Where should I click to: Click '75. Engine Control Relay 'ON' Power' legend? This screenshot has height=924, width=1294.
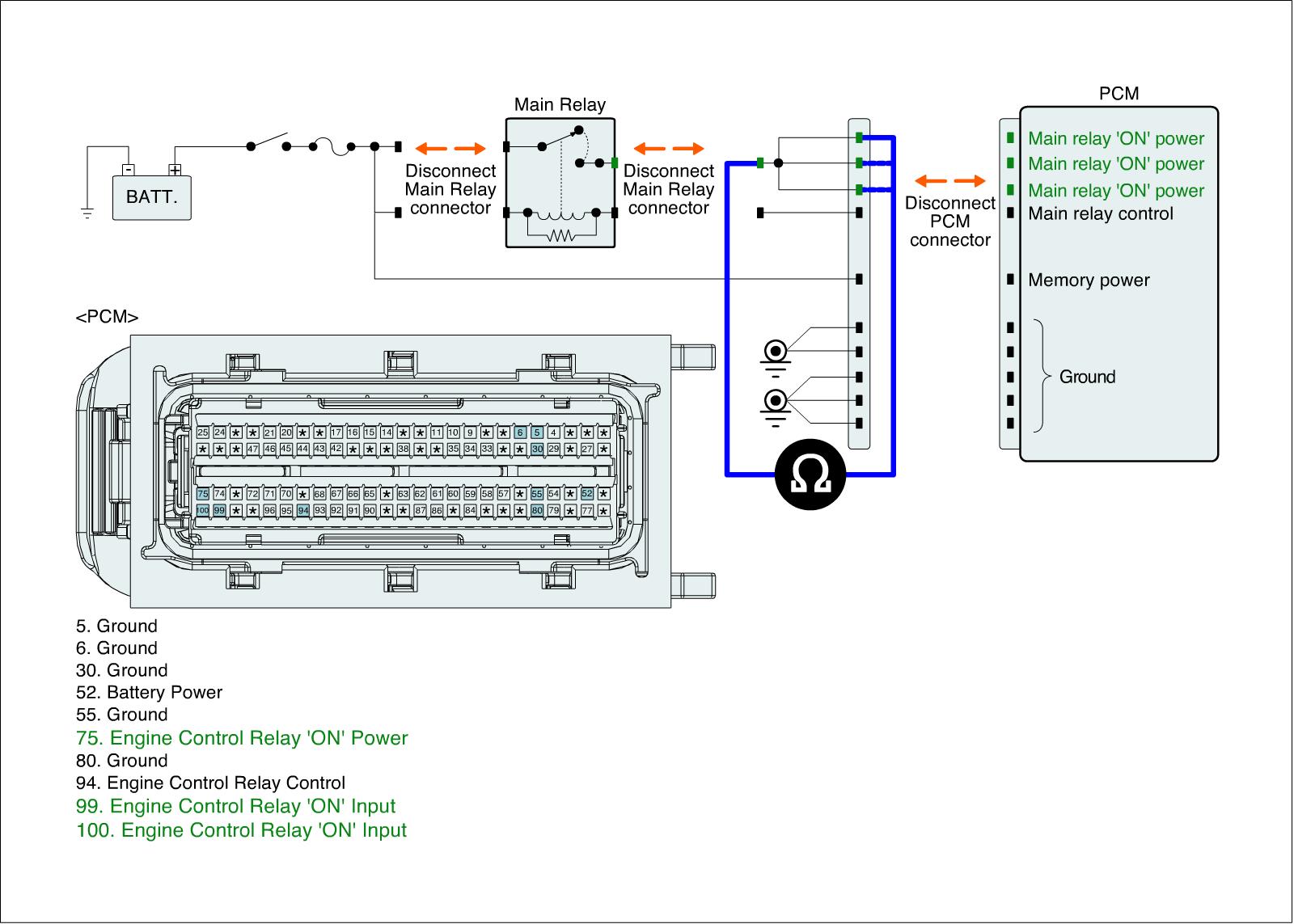(x=242, y=738)
